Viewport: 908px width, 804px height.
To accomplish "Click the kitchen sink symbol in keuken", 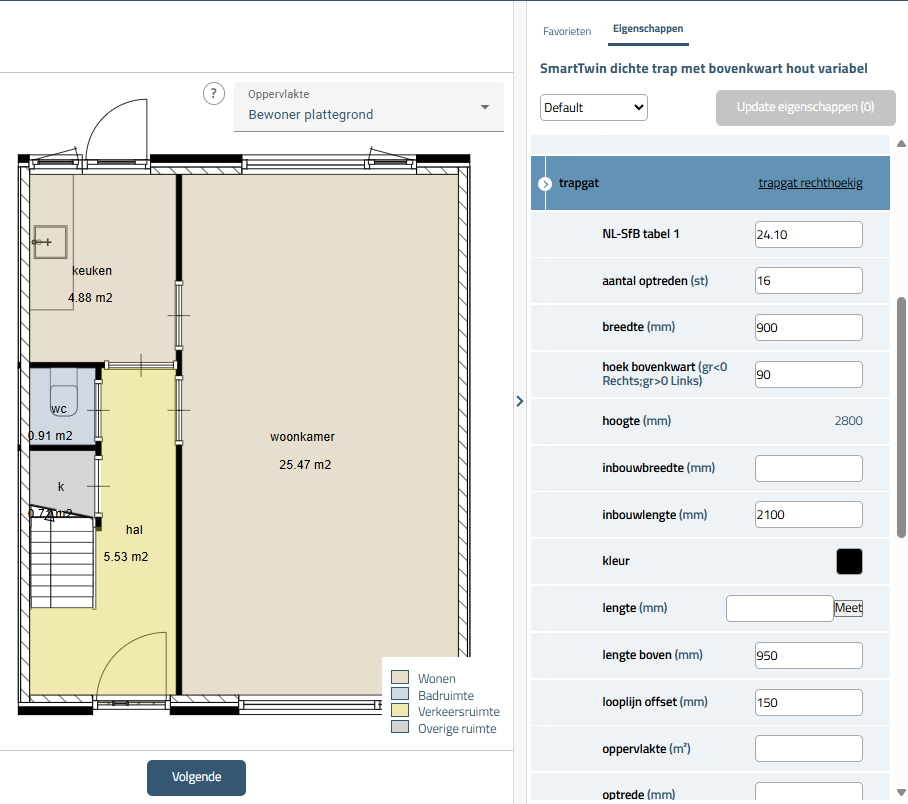I will click(x=47, y=241).
